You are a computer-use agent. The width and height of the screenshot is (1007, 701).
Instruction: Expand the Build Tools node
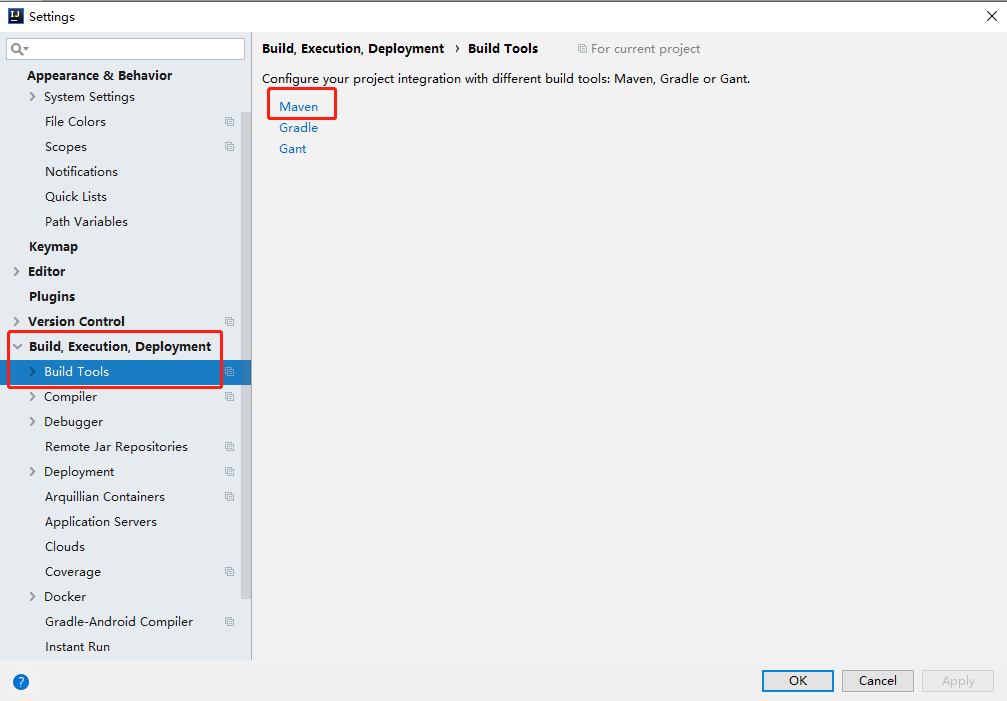(x=32, y=372)
